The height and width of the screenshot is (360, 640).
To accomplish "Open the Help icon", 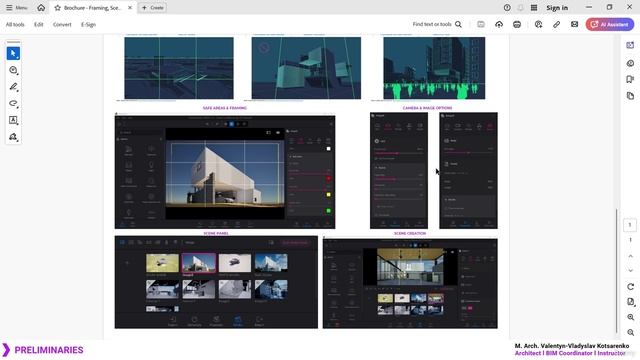I will [507, 8].
